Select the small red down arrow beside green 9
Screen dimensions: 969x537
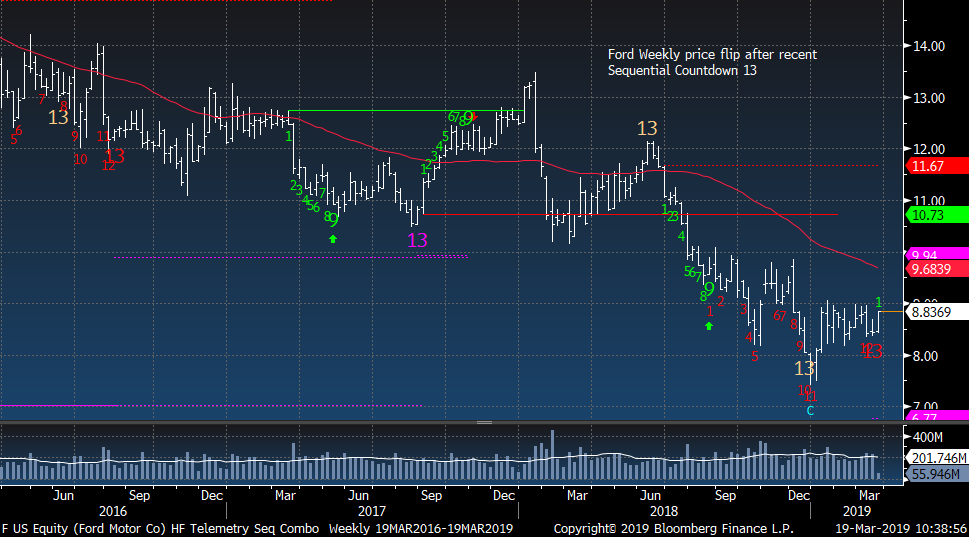tap(475, 117)
